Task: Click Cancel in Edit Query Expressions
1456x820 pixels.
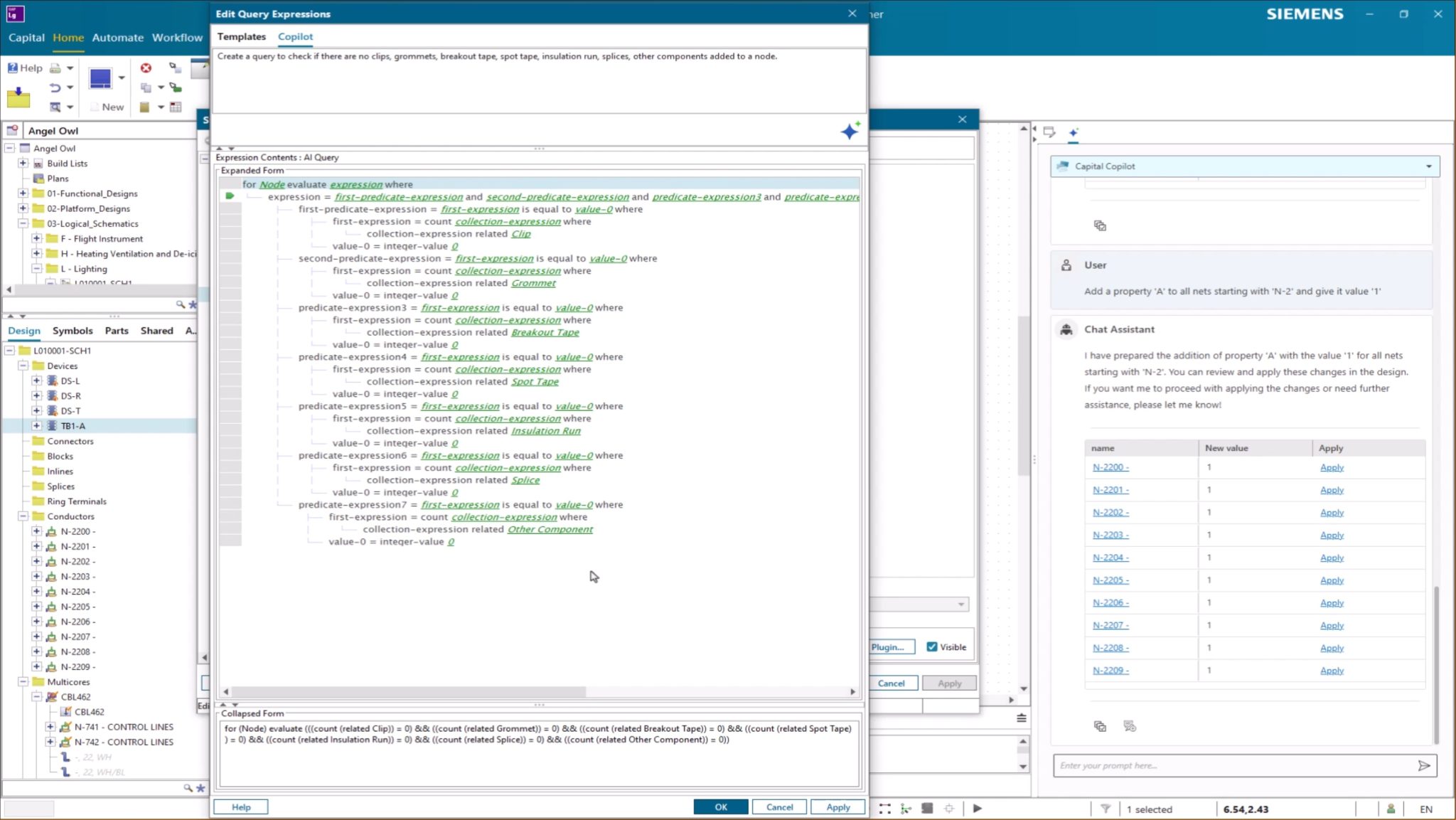Action: 779,806
